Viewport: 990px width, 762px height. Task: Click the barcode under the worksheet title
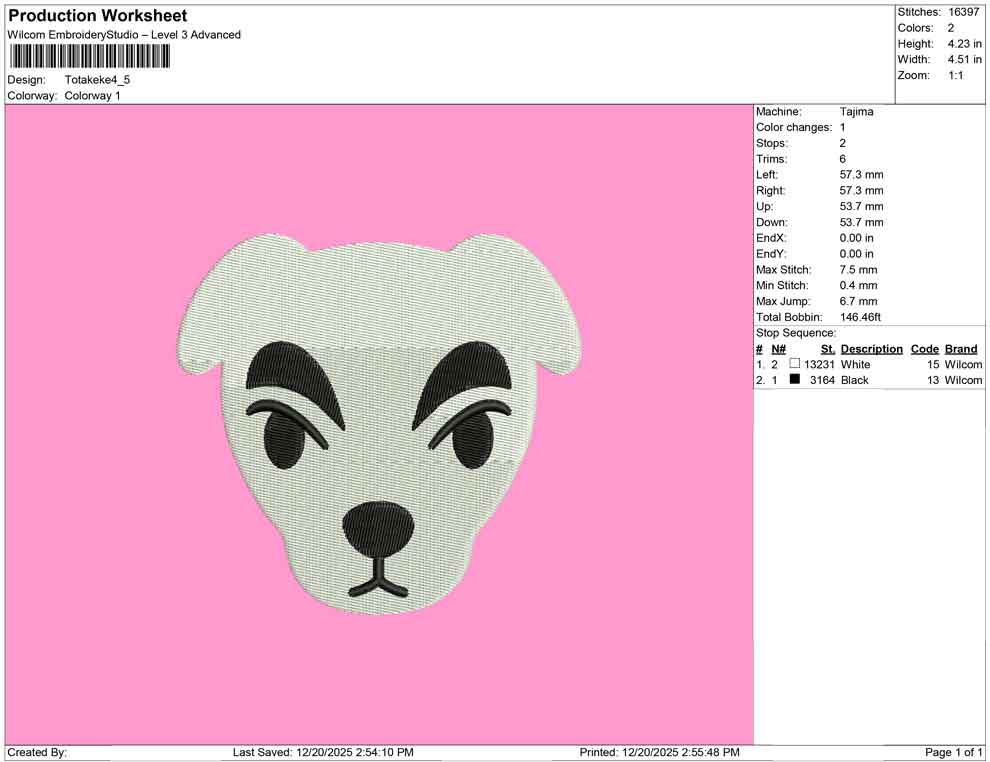(x=88, y=56)
